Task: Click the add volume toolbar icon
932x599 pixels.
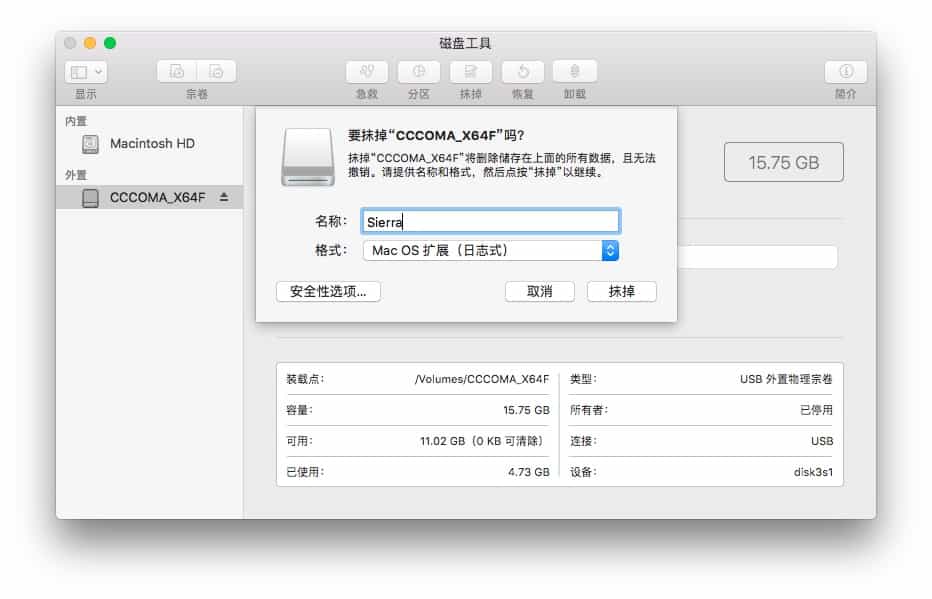Action: 177,72
